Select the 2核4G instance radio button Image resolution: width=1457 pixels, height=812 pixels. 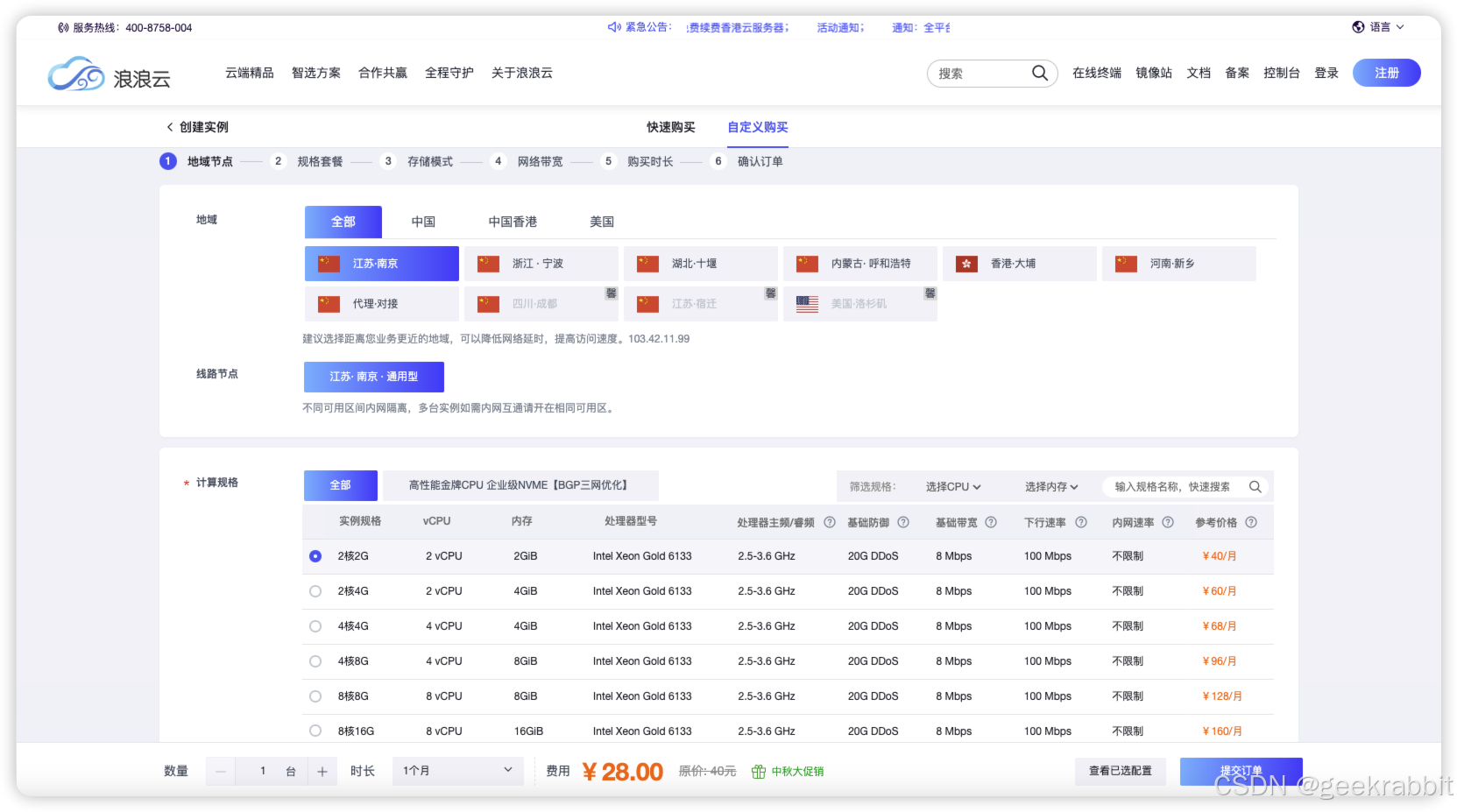tap(315, 590)
